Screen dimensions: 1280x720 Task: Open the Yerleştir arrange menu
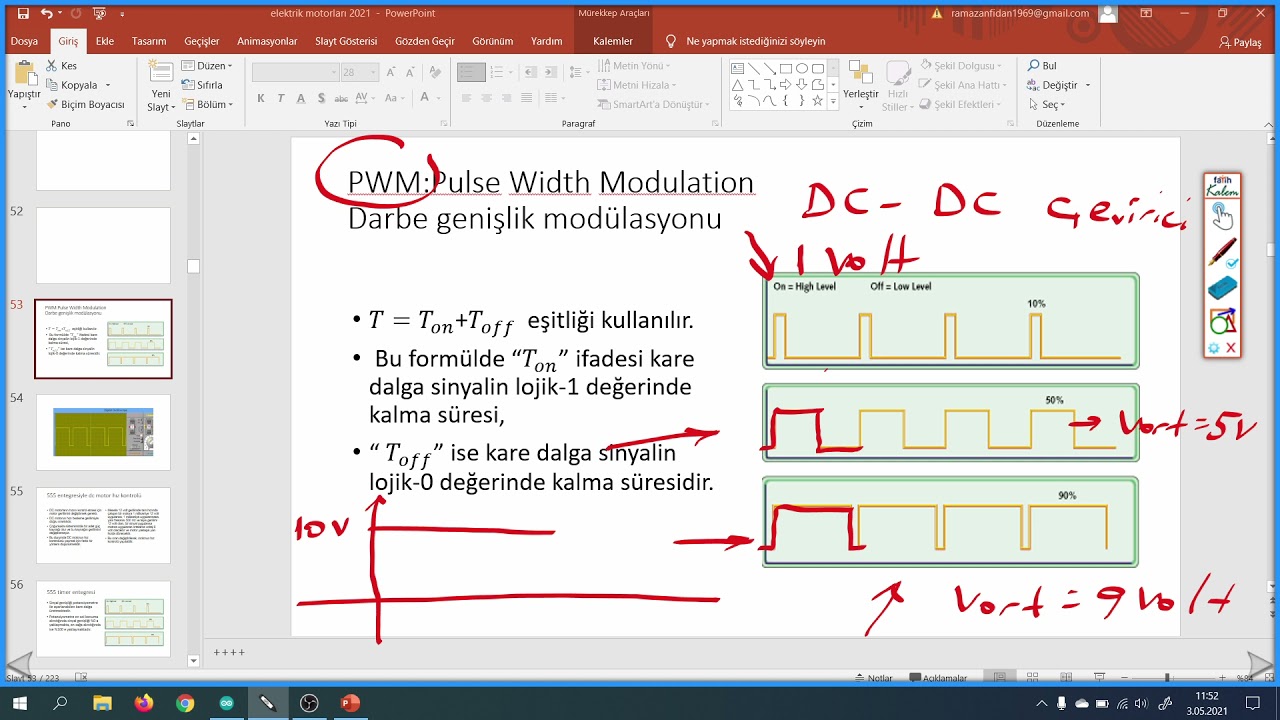[860, 85]
